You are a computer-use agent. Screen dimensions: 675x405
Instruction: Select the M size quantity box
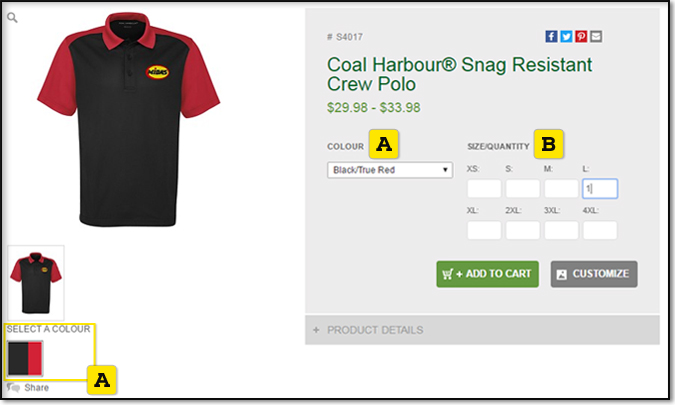click(561, 189)
